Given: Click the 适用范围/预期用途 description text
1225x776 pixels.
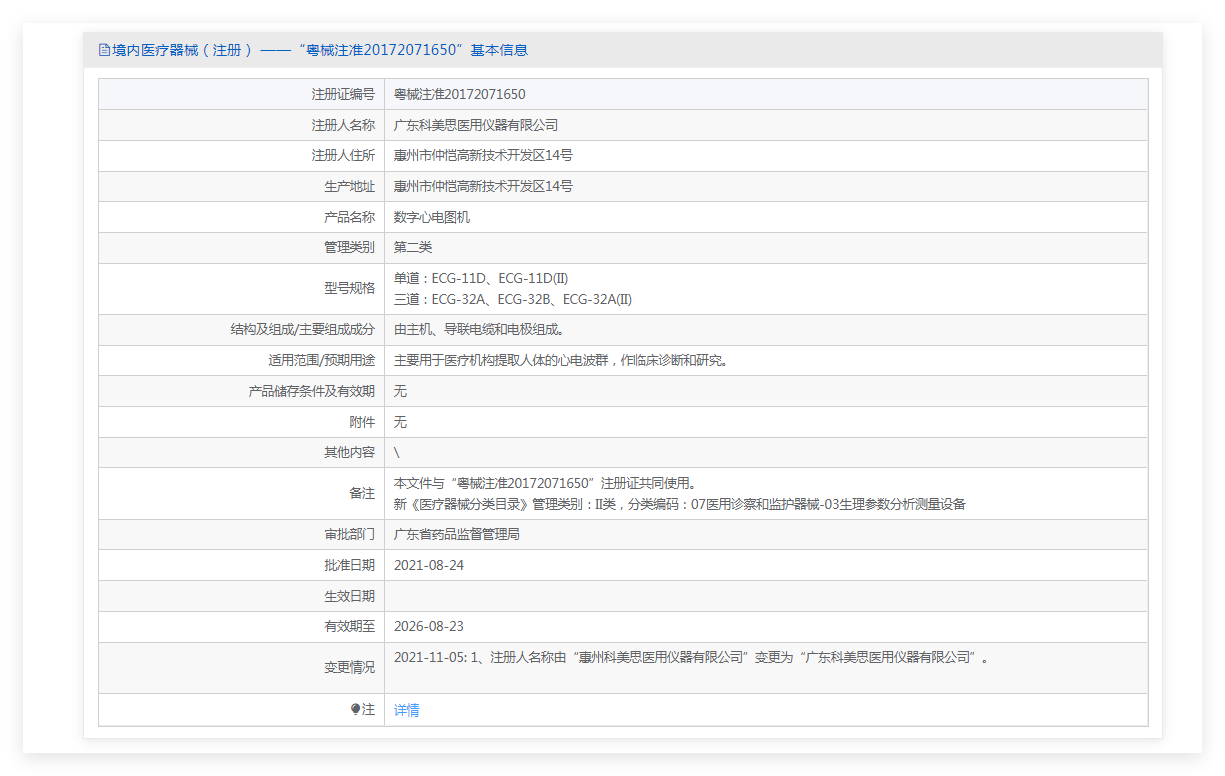Looking at the screenshot, I should point(561,360).
